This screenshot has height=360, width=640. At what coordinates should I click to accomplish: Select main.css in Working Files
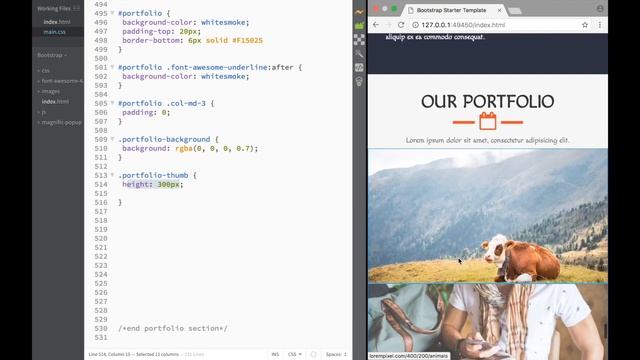pyautogui.click(x=55, y=32)
